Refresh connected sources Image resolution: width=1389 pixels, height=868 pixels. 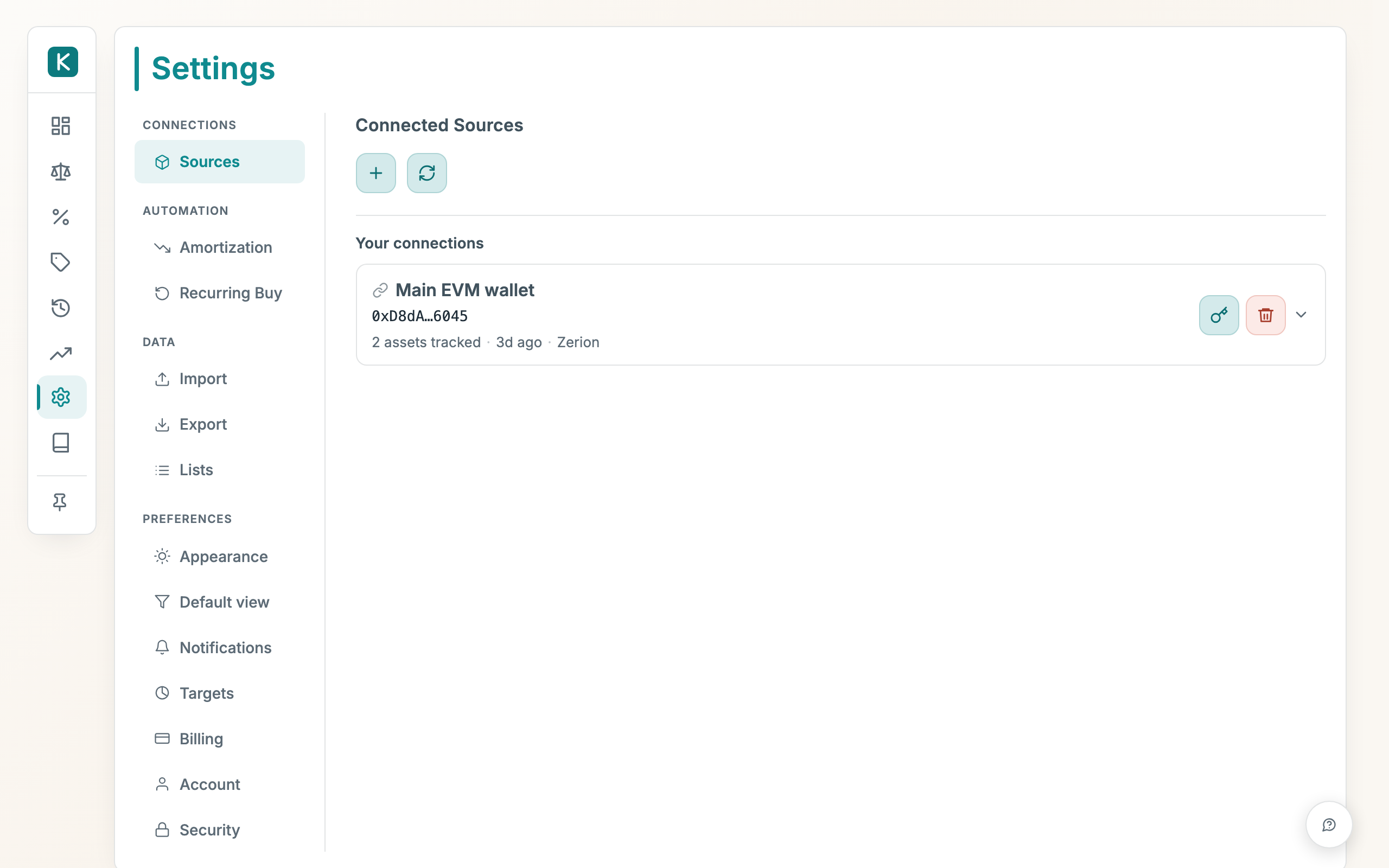427,173
